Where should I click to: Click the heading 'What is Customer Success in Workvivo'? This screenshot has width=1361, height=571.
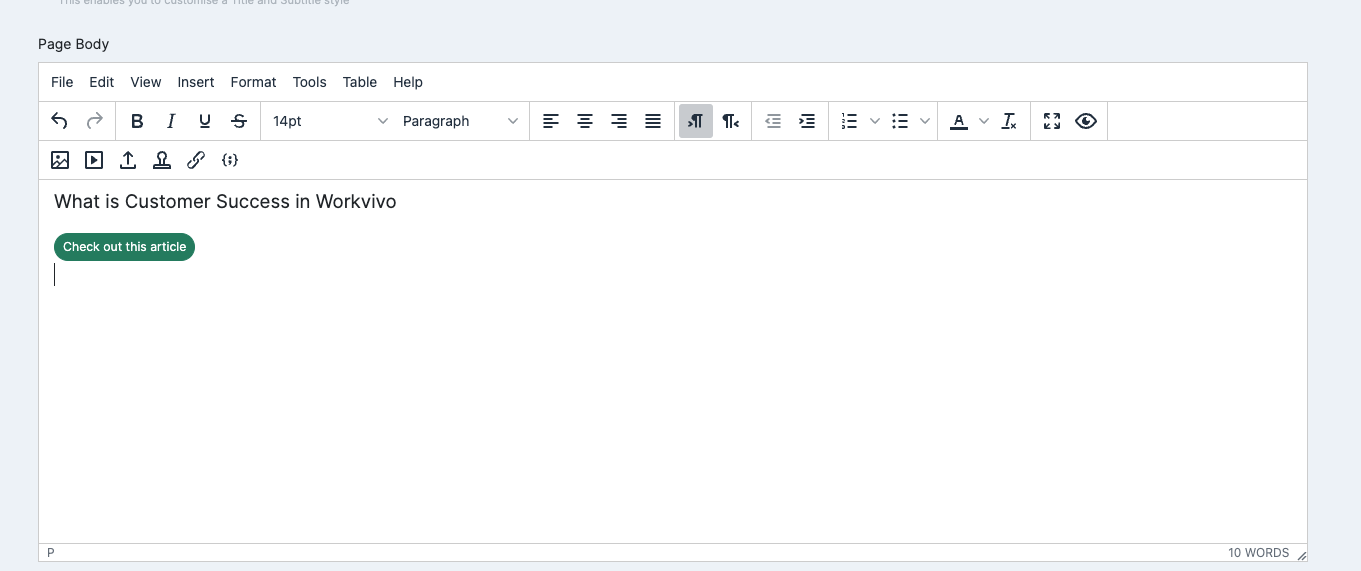(x=225, y=201)
